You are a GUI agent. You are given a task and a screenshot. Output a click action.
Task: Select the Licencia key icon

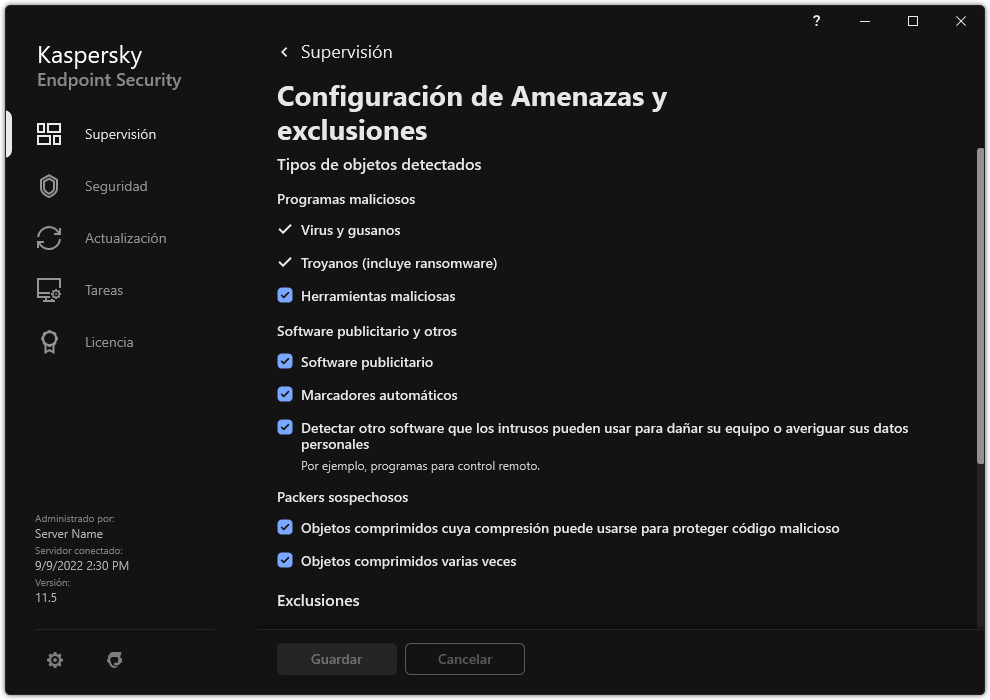coord(49,342)
